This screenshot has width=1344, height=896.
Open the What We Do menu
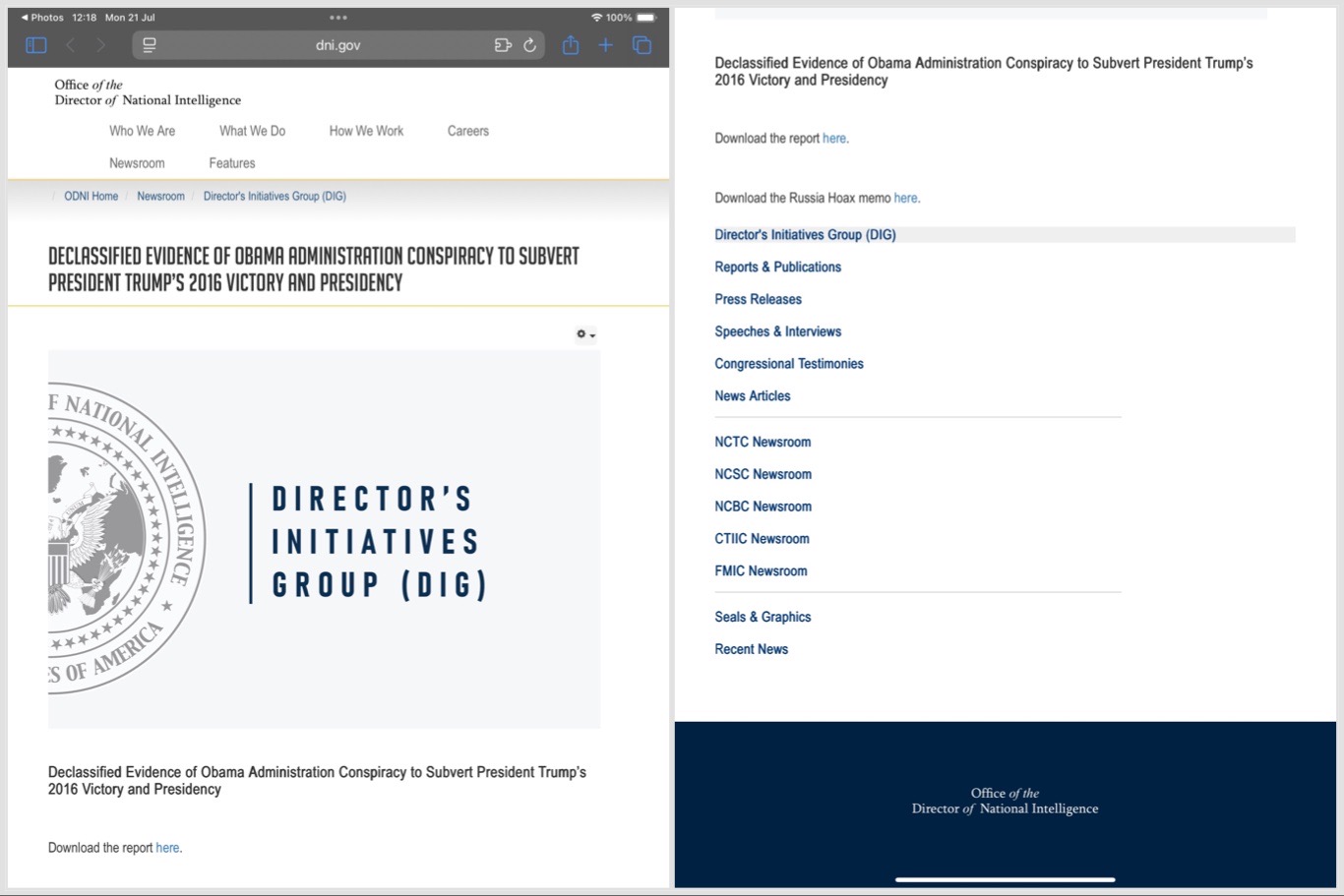252,131
